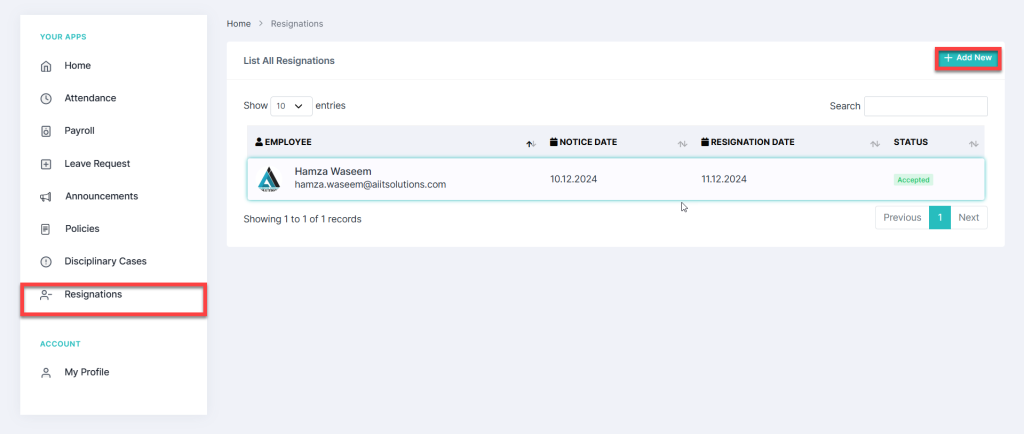Click the Policies document icon

(45, 229)
